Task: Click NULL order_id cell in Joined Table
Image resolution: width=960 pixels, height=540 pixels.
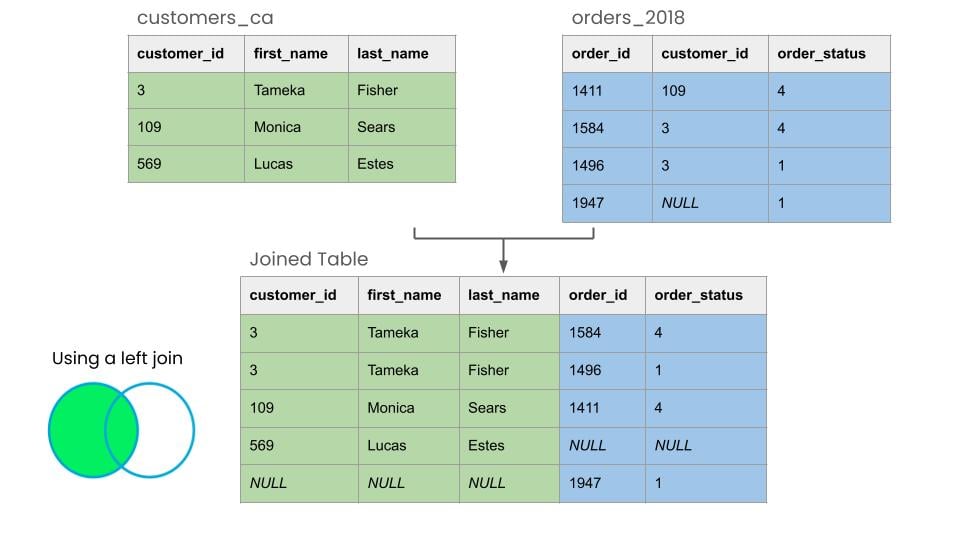Action: [602, 446]
